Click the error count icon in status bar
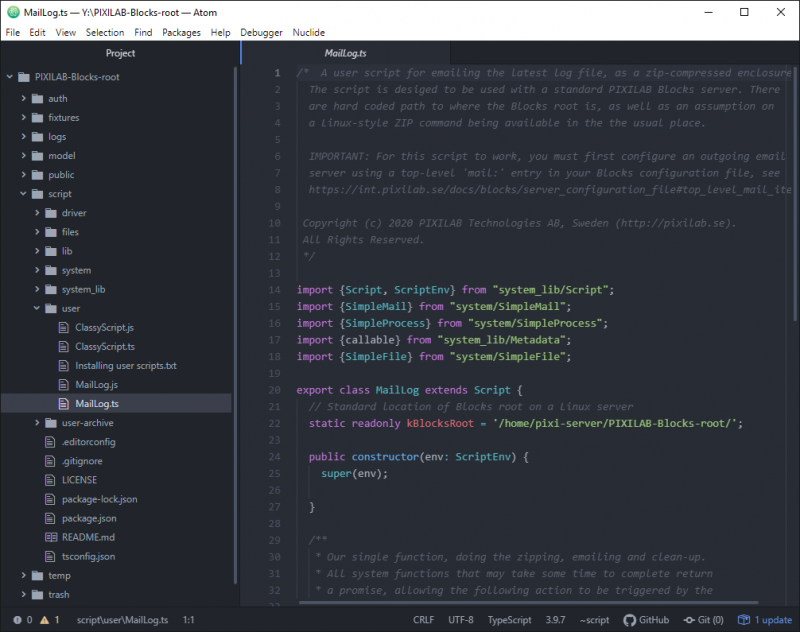 coord(17,620)
